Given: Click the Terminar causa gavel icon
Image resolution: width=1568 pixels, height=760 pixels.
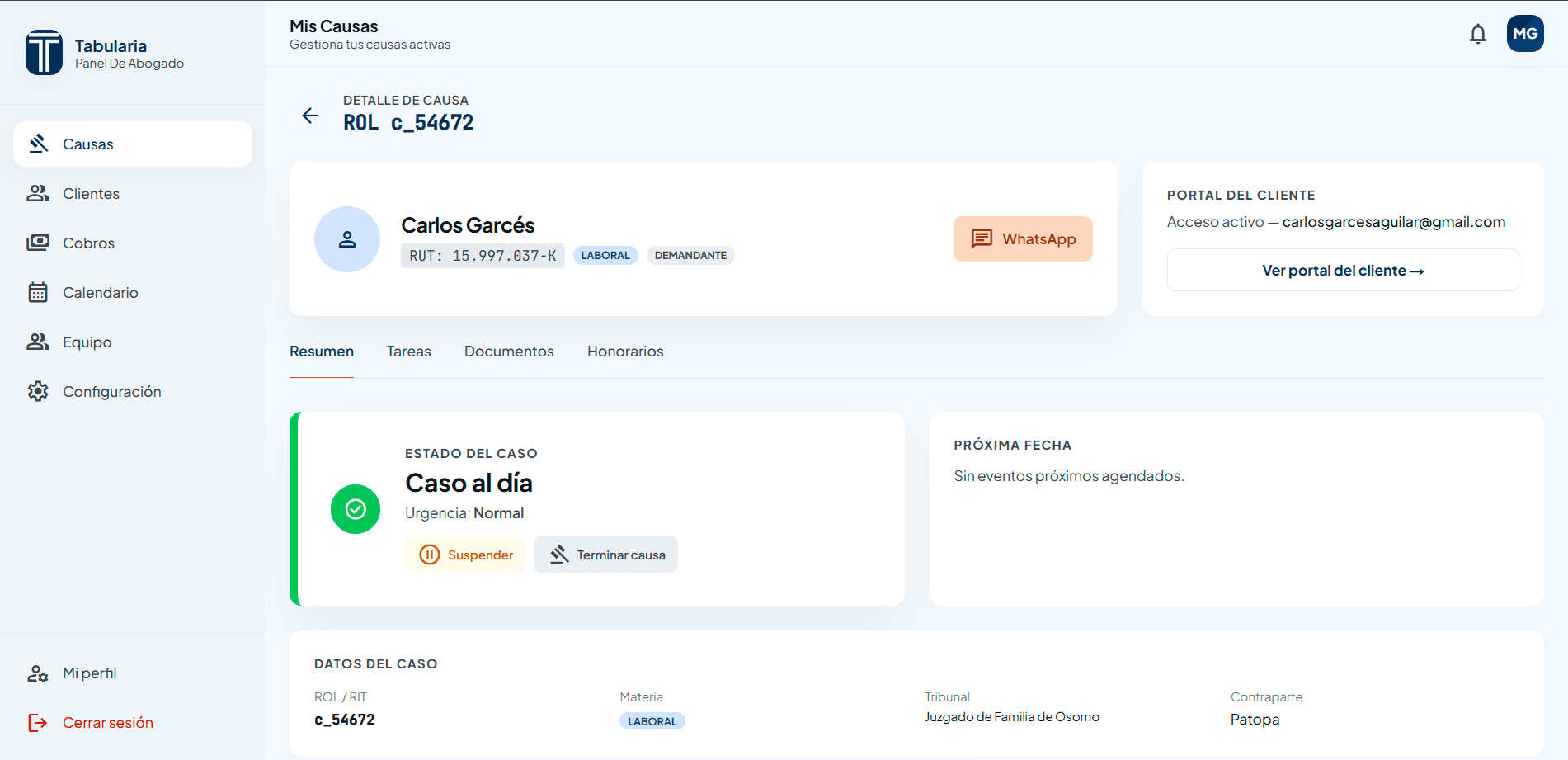Looking at the screenshot, I should click(559, 555).
